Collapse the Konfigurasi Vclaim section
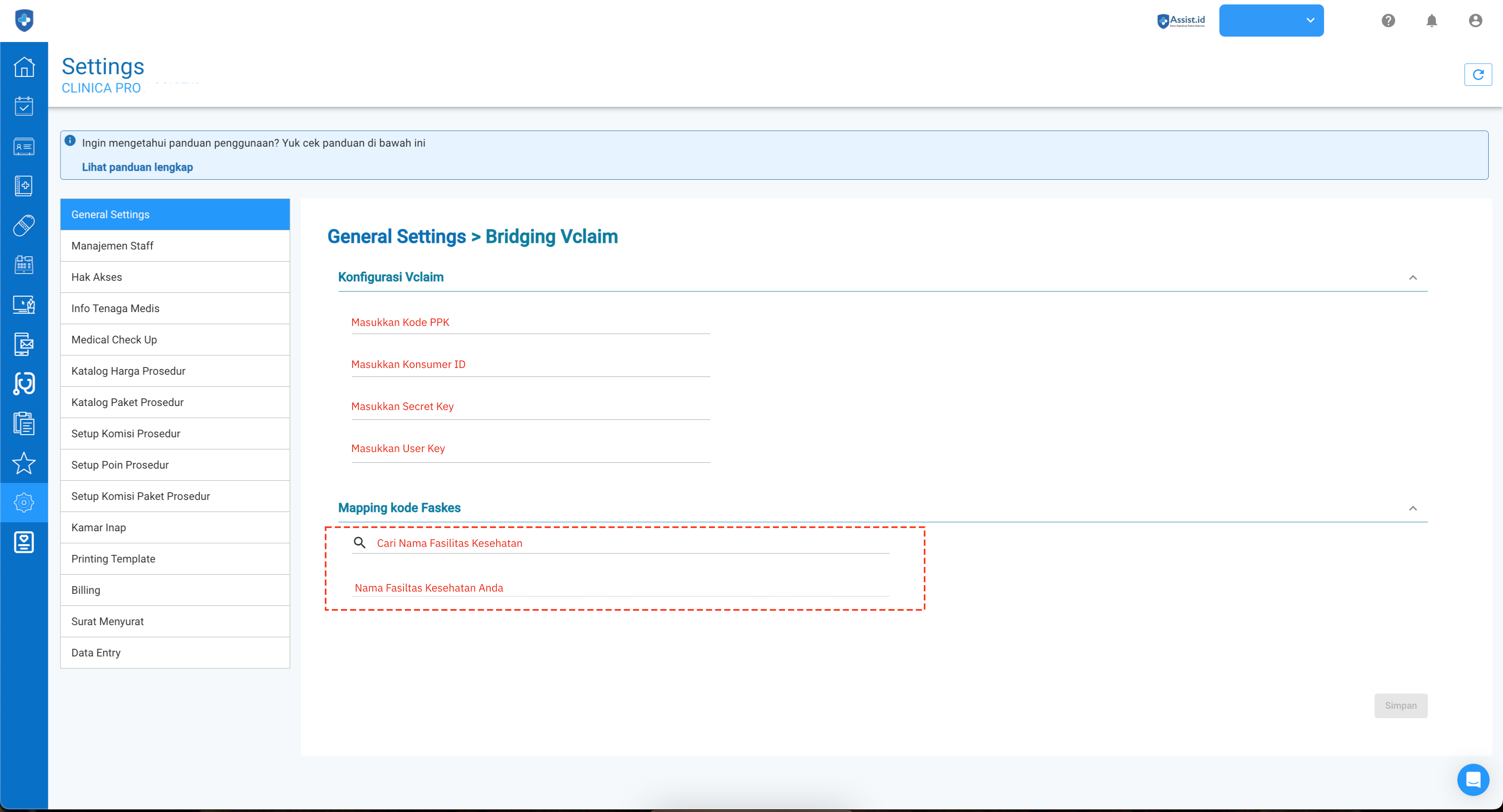1503x812 pixels. point(1413,278)
